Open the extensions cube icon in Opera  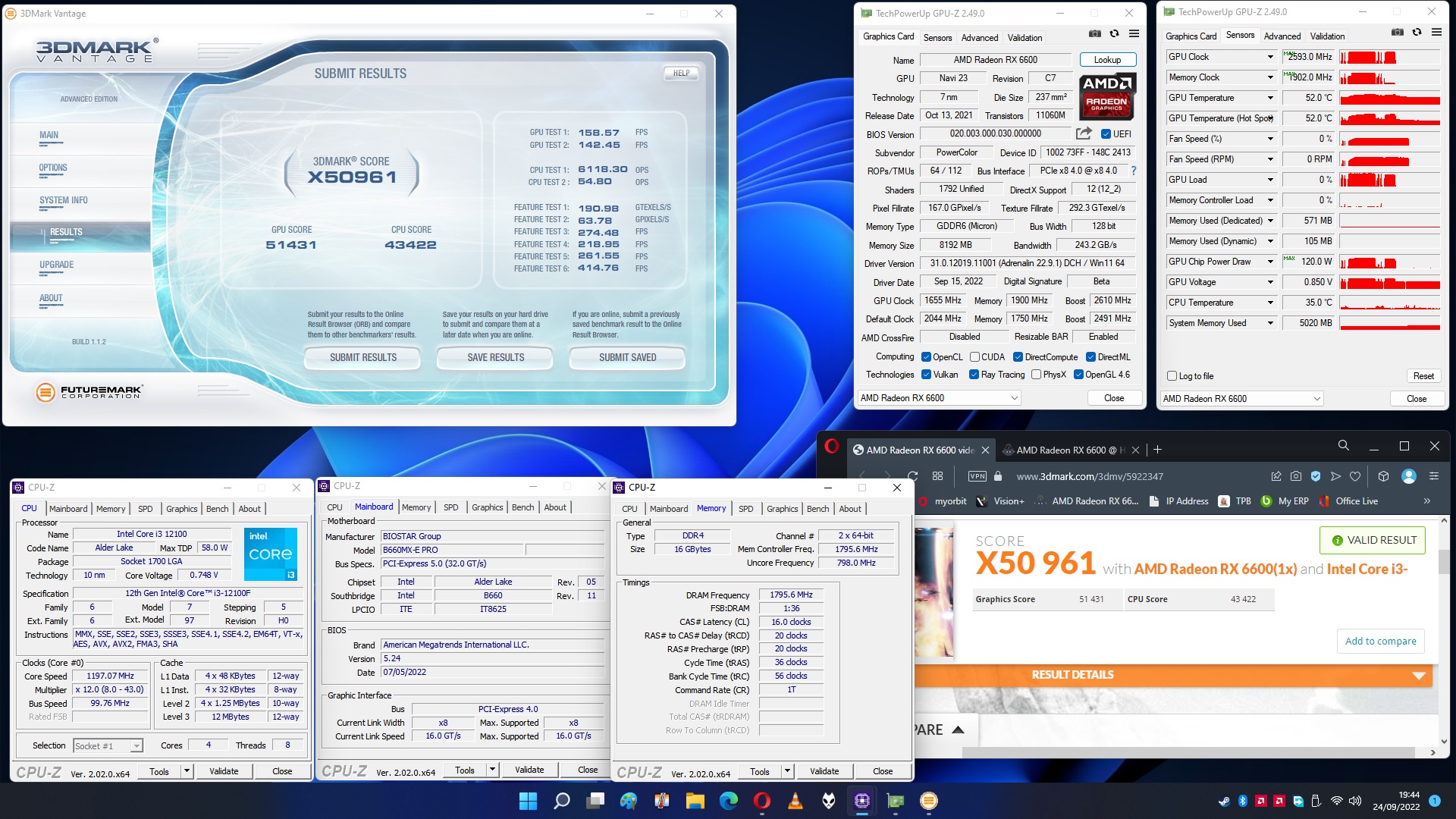pyautogui.click(x=1383, y=476)
